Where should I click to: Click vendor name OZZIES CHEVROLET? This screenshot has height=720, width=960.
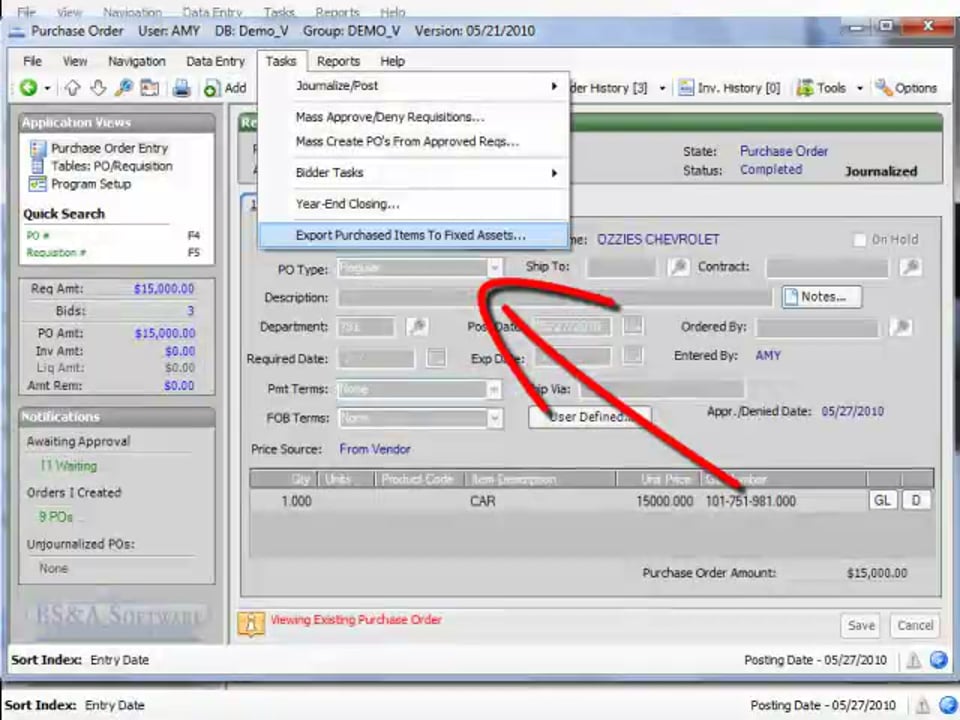coord(658,239)
